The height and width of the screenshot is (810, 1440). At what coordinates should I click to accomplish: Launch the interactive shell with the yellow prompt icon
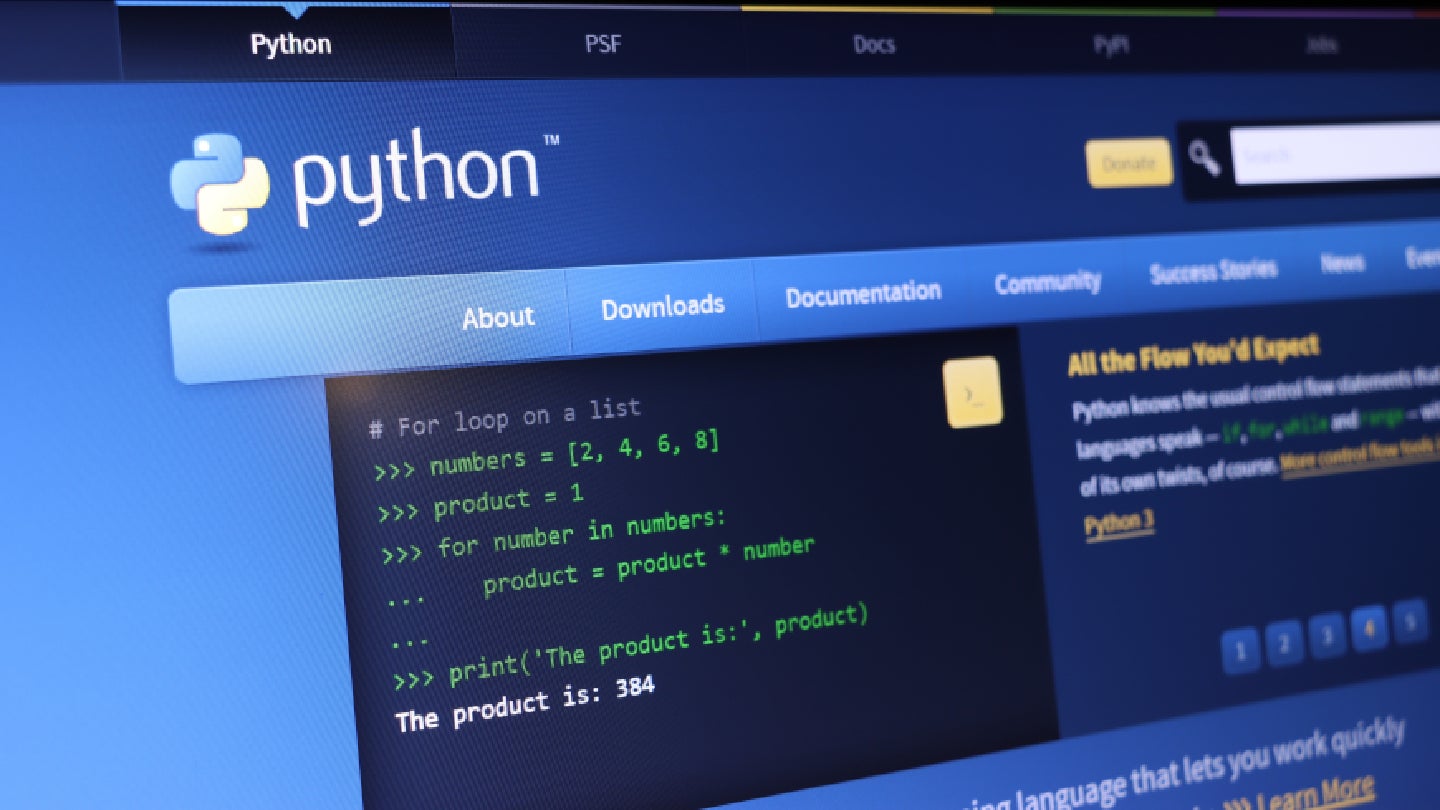pos(972,392)
